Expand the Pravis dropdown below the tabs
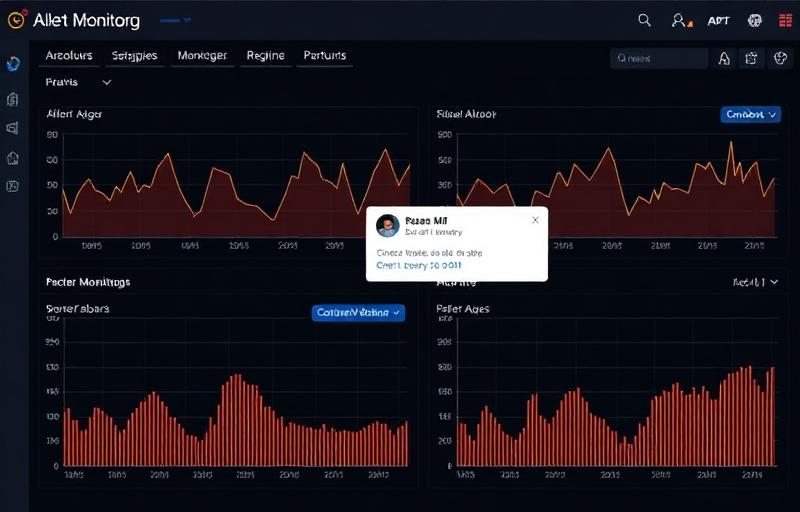The width and height of the screenshot is (800, 512). pos(79,82)
